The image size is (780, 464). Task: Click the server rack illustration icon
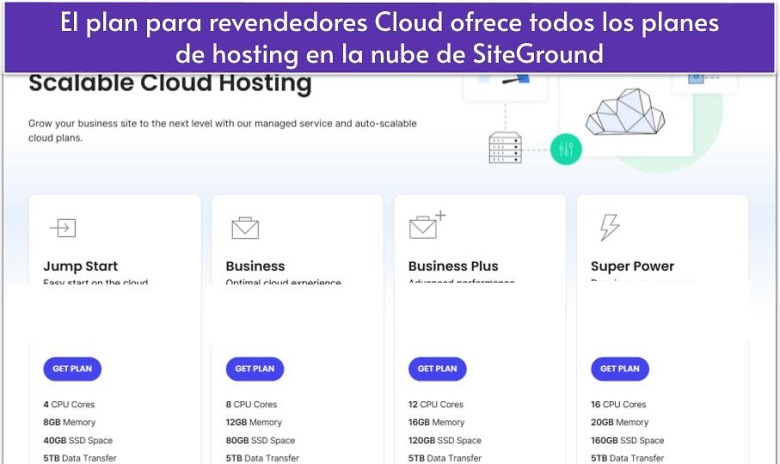coord(505,148)
